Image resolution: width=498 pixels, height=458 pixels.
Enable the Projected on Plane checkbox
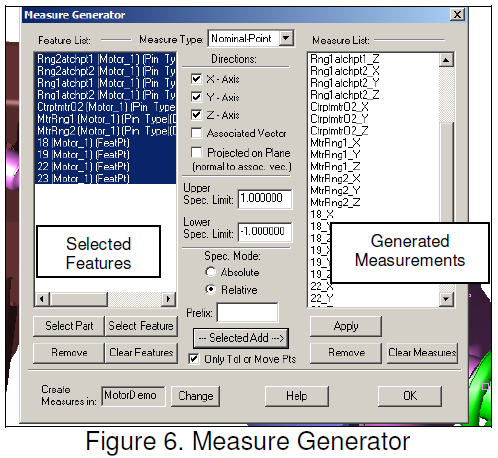click(196, 152)
